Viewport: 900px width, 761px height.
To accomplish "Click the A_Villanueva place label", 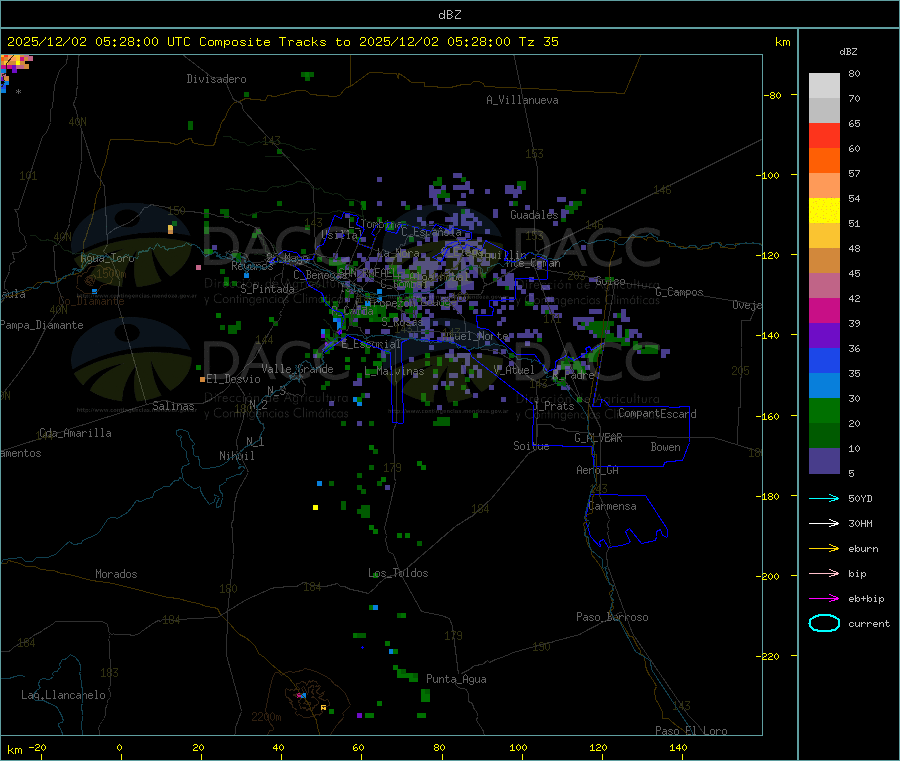I will point(522,100).
